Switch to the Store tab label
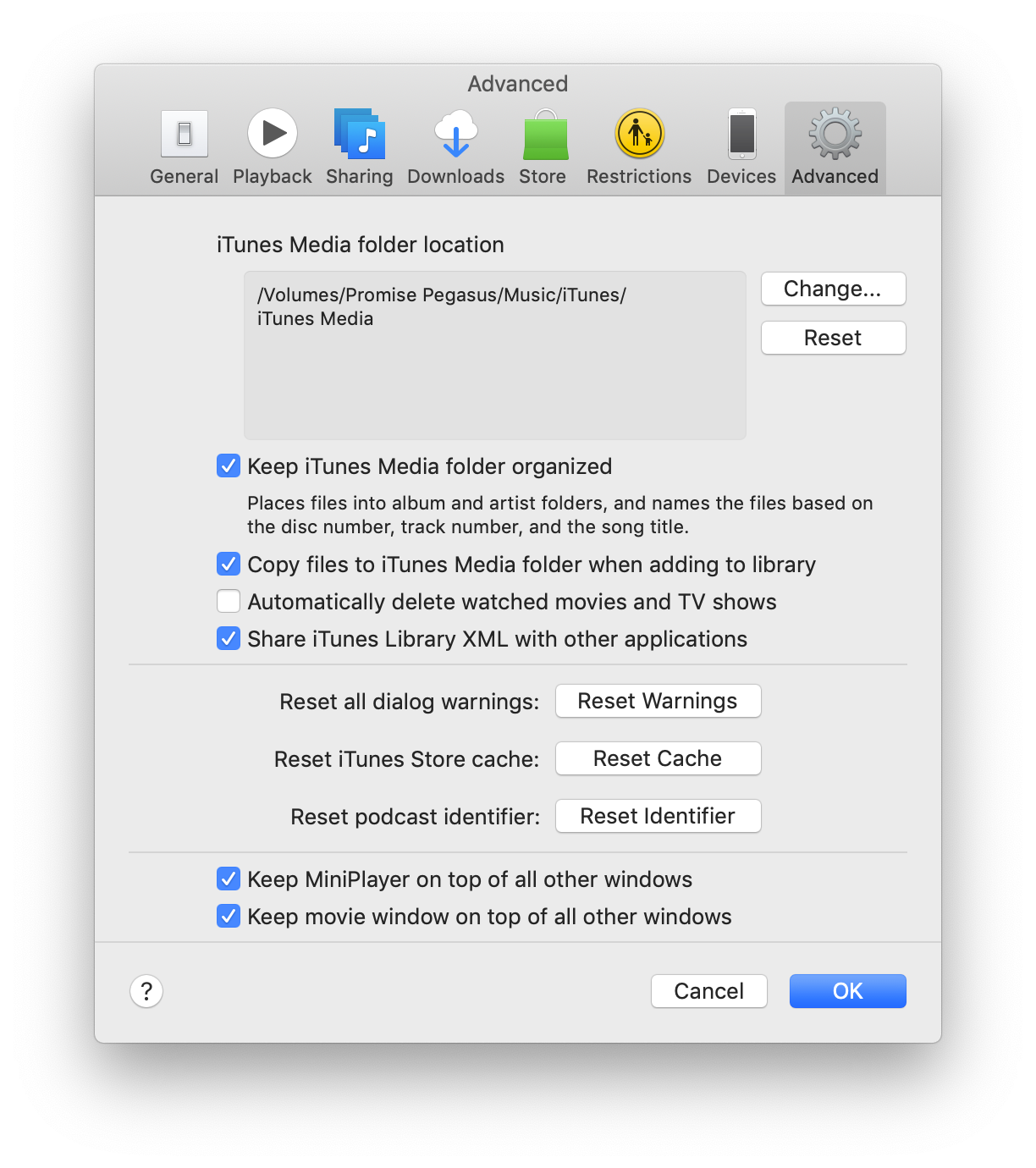Screen dimensions: 1036x1168 coord(543,176)
